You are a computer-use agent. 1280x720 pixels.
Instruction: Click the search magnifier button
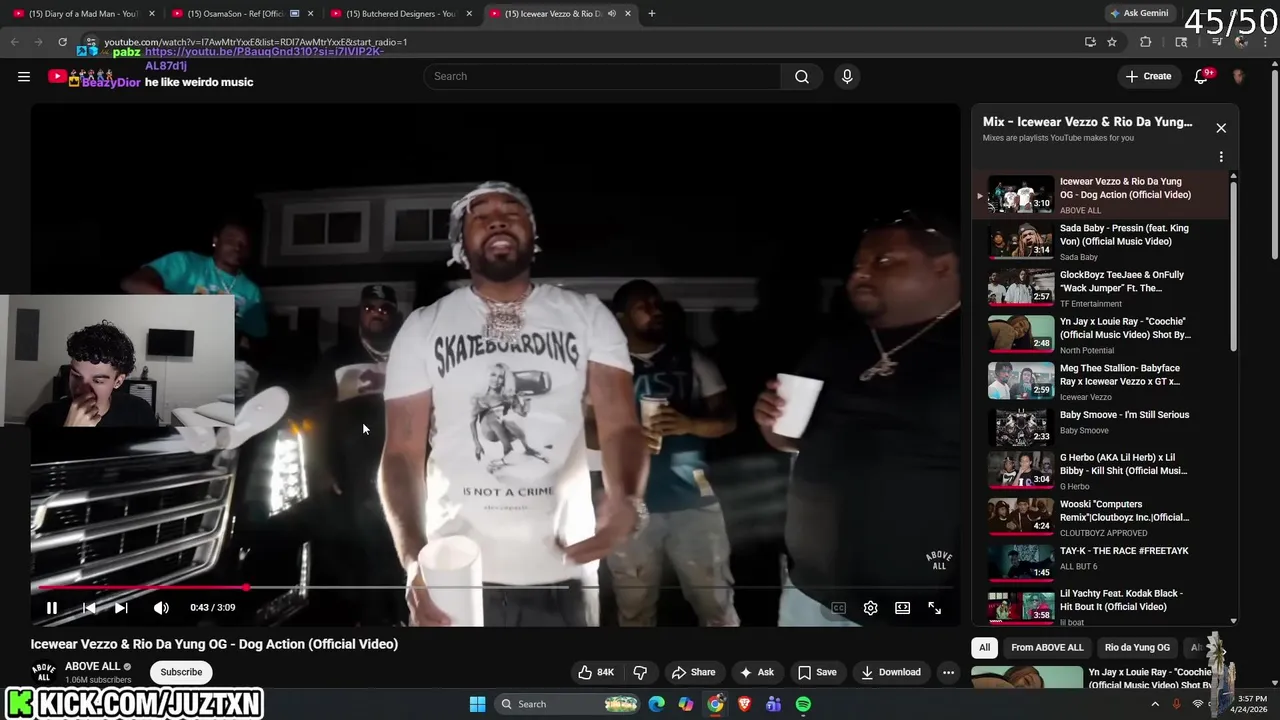[x=802, y=76]
